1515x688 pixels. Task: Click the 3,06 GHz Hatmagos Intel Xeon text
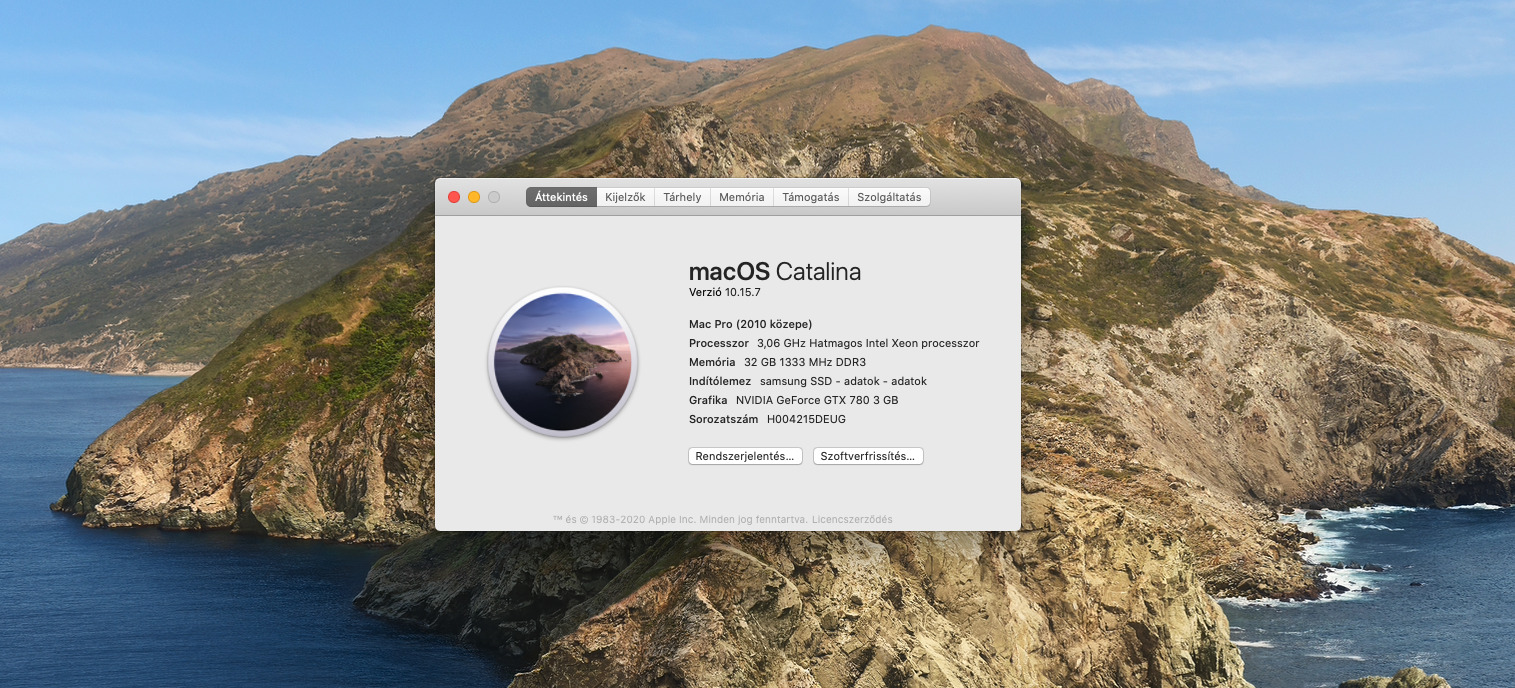pos(868,343)
